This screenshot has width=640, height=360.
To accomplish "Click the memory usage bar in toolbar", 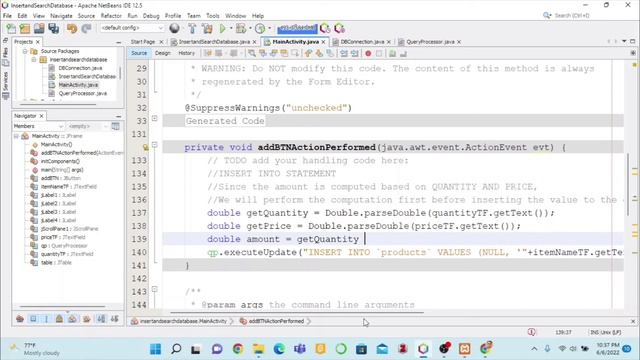I will 297,28.
